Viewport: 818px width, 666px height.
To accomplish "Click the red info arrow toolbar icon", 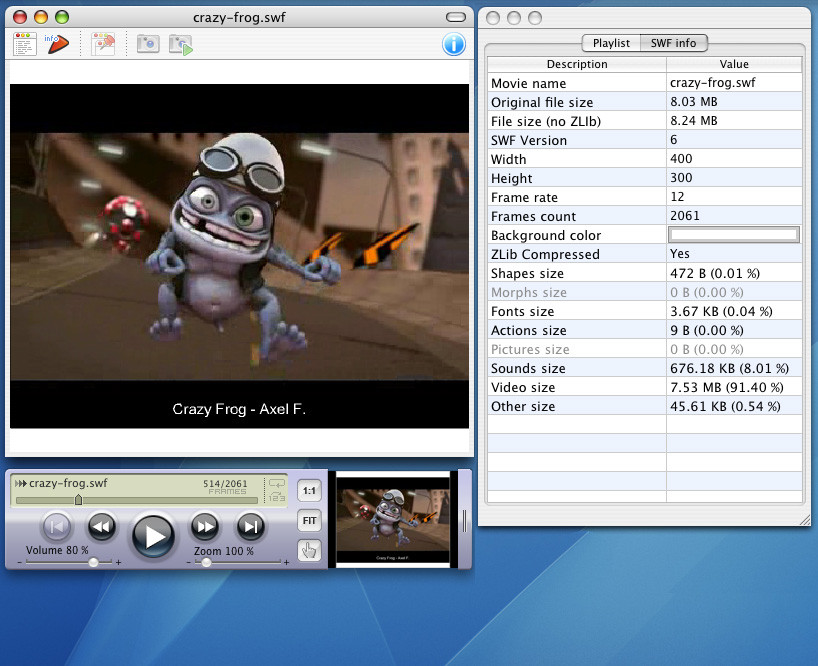I will pos(58,42).
